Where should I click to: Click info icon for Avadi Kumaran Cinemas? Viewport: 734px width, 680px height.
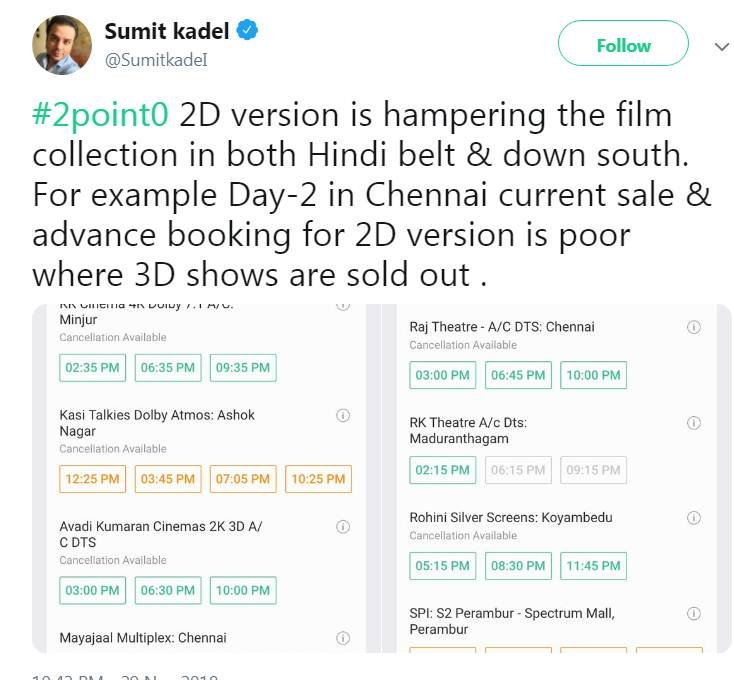(343, 526)
